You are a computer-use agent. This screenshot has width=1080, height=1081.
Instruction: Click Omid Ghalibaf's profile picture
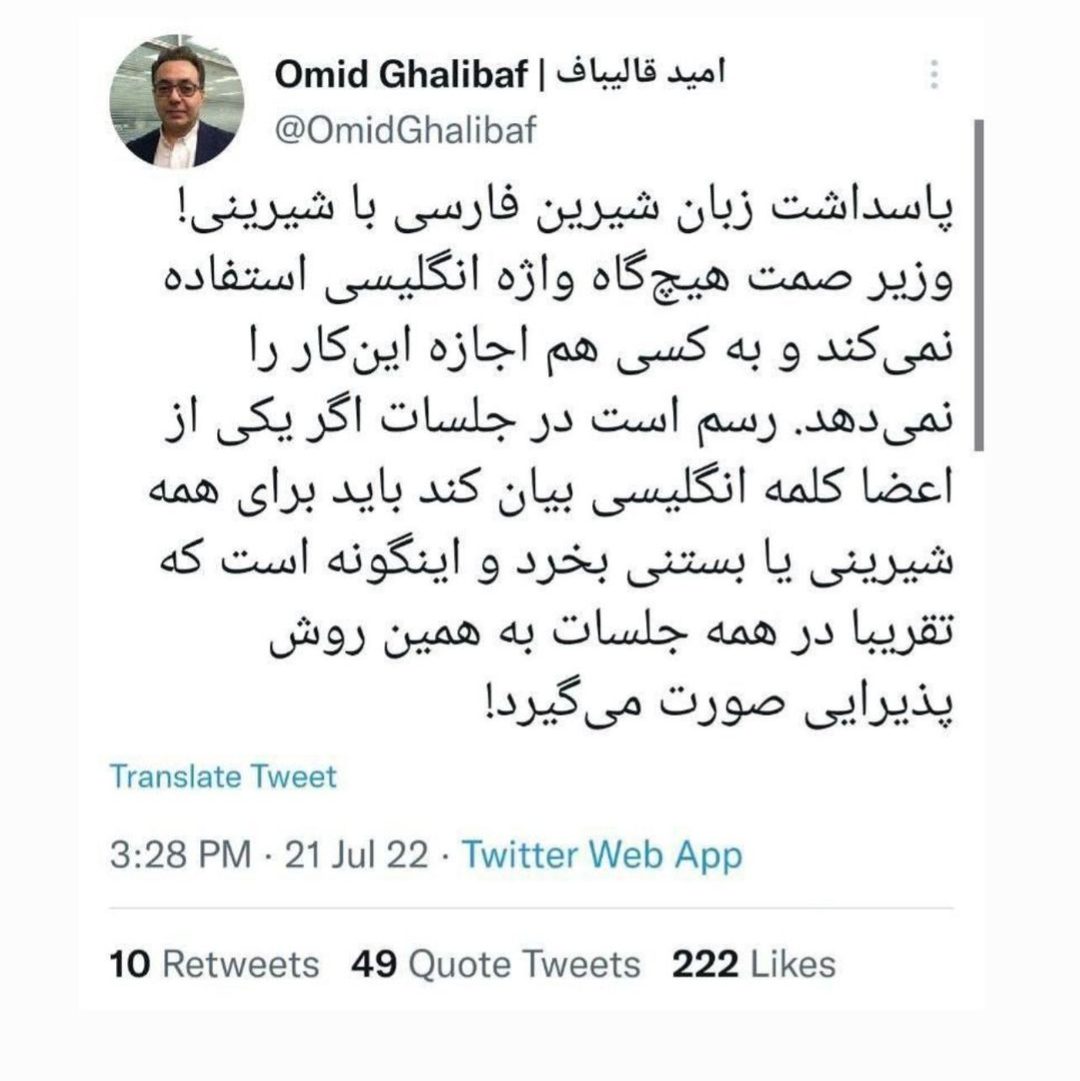(x=175, y=103)
